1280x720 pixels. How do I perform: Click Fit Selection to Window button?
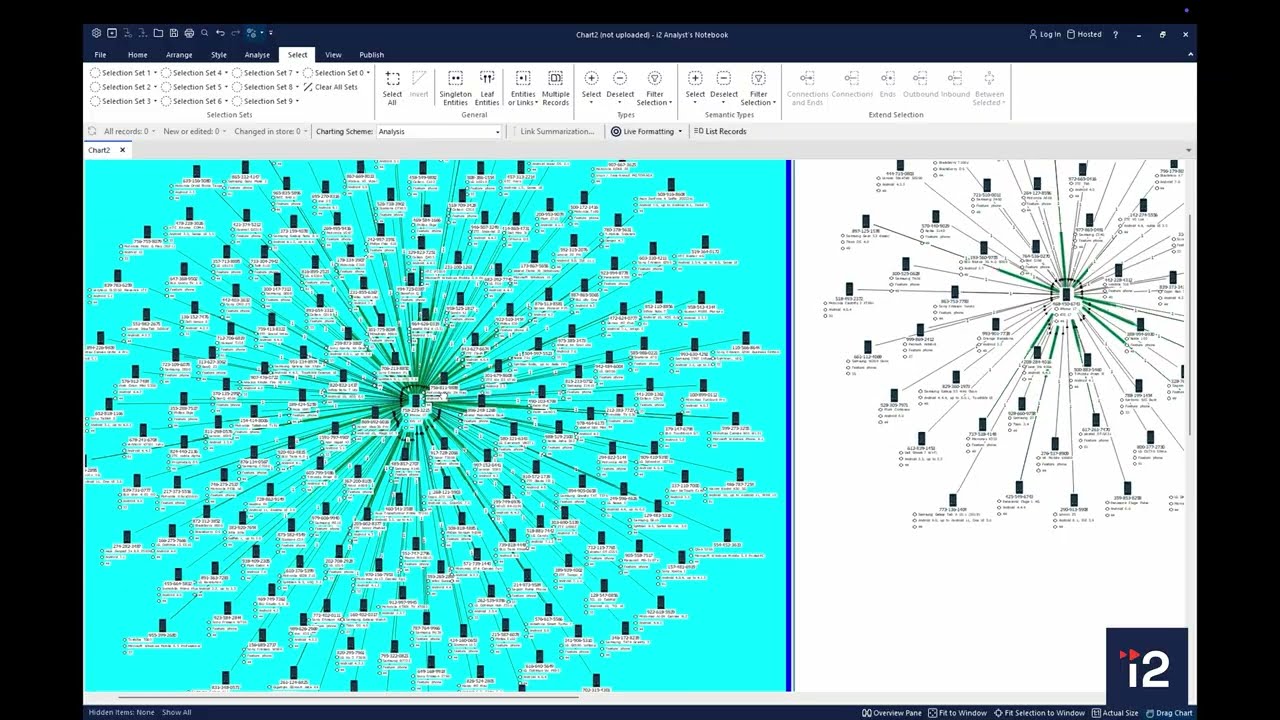tap(1039, 713)
